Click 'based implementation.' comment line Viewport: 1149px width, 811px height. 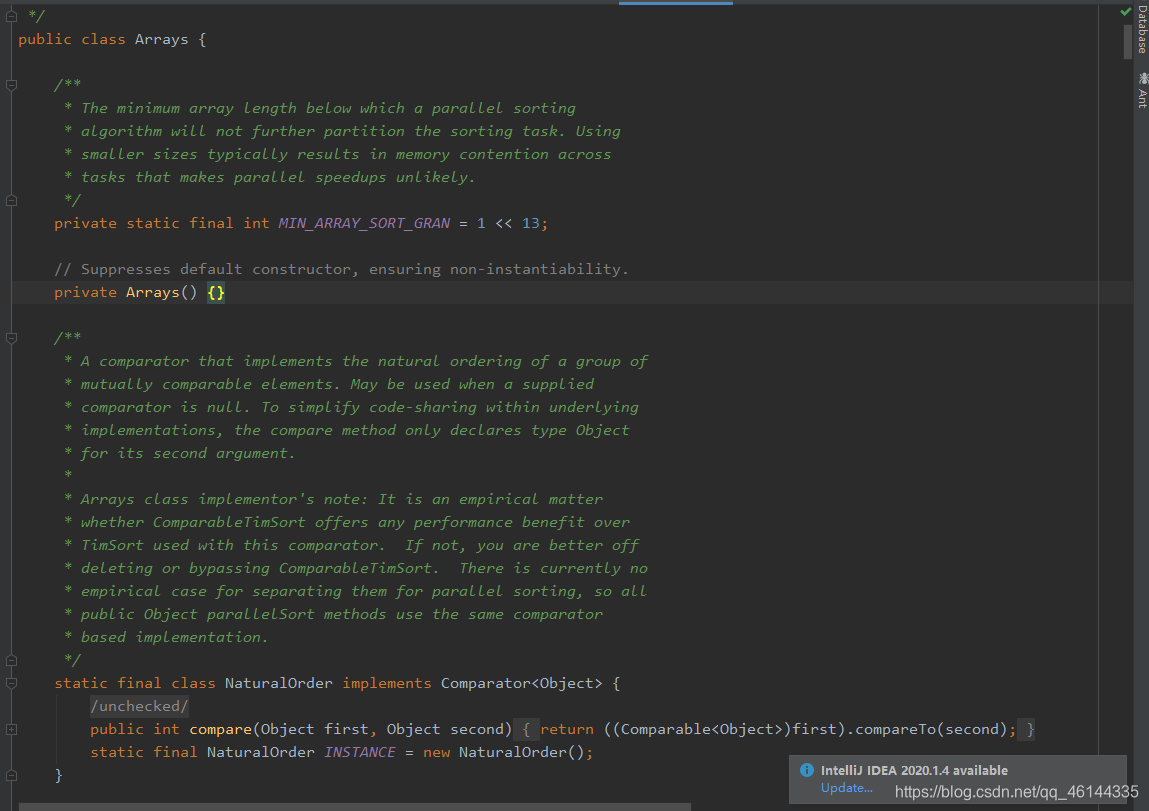coord(174,637)
